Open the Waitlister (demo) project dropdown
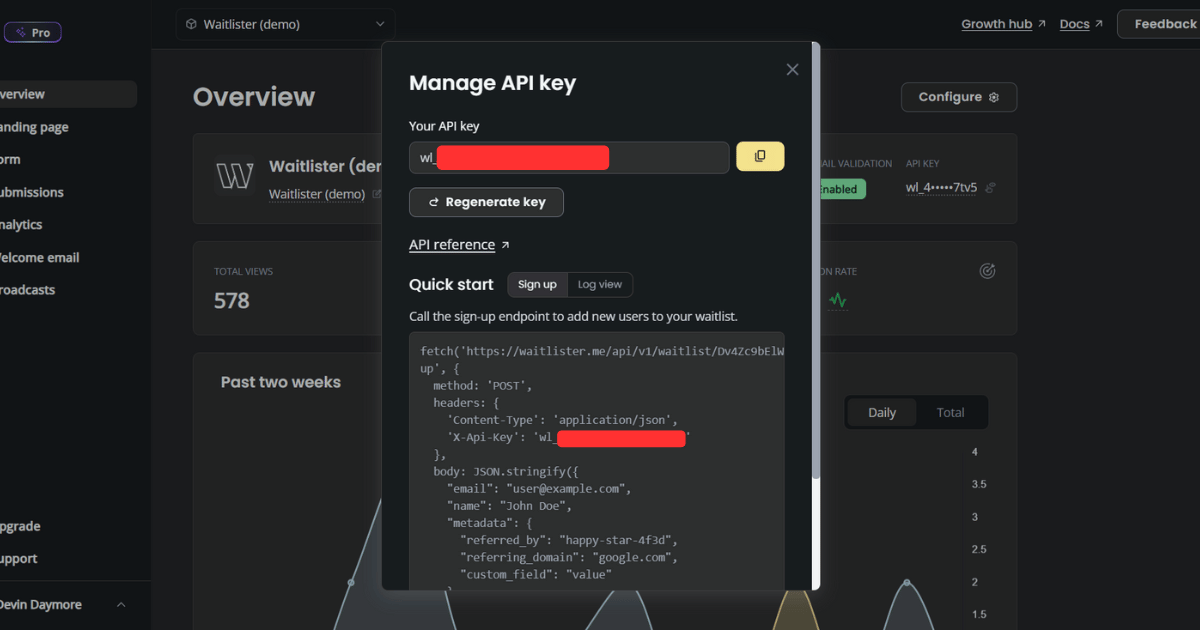1200x630 pixels. click(x=285, y=24)
